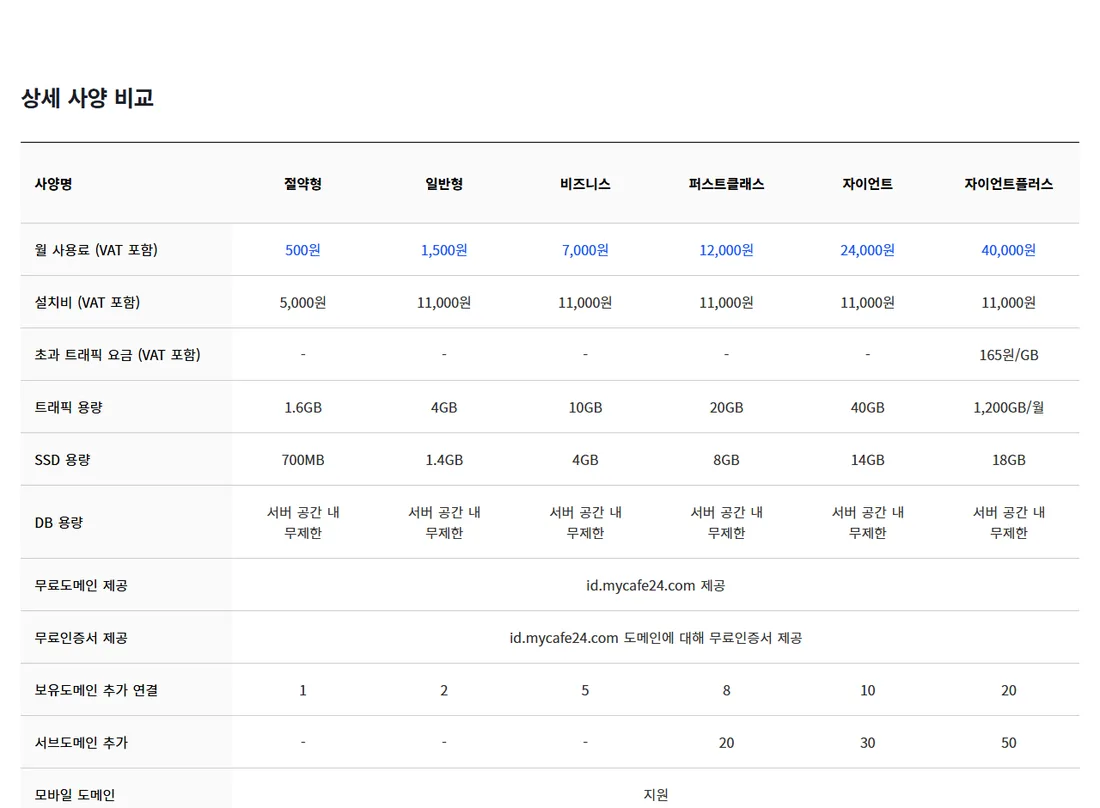Click the 모바일 도메인 row label
The width and height of the screenshot is (1100, 808).
[x=74, y=795]
